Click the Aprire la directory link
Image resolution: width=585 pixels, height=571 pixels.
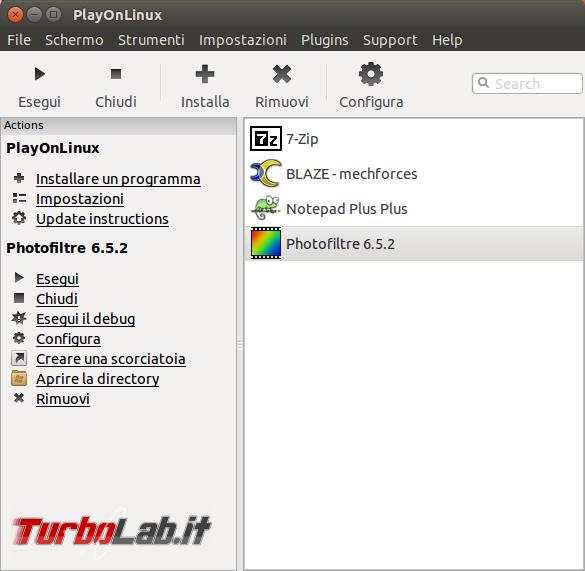pyautogui.click(x=98, y=379)
